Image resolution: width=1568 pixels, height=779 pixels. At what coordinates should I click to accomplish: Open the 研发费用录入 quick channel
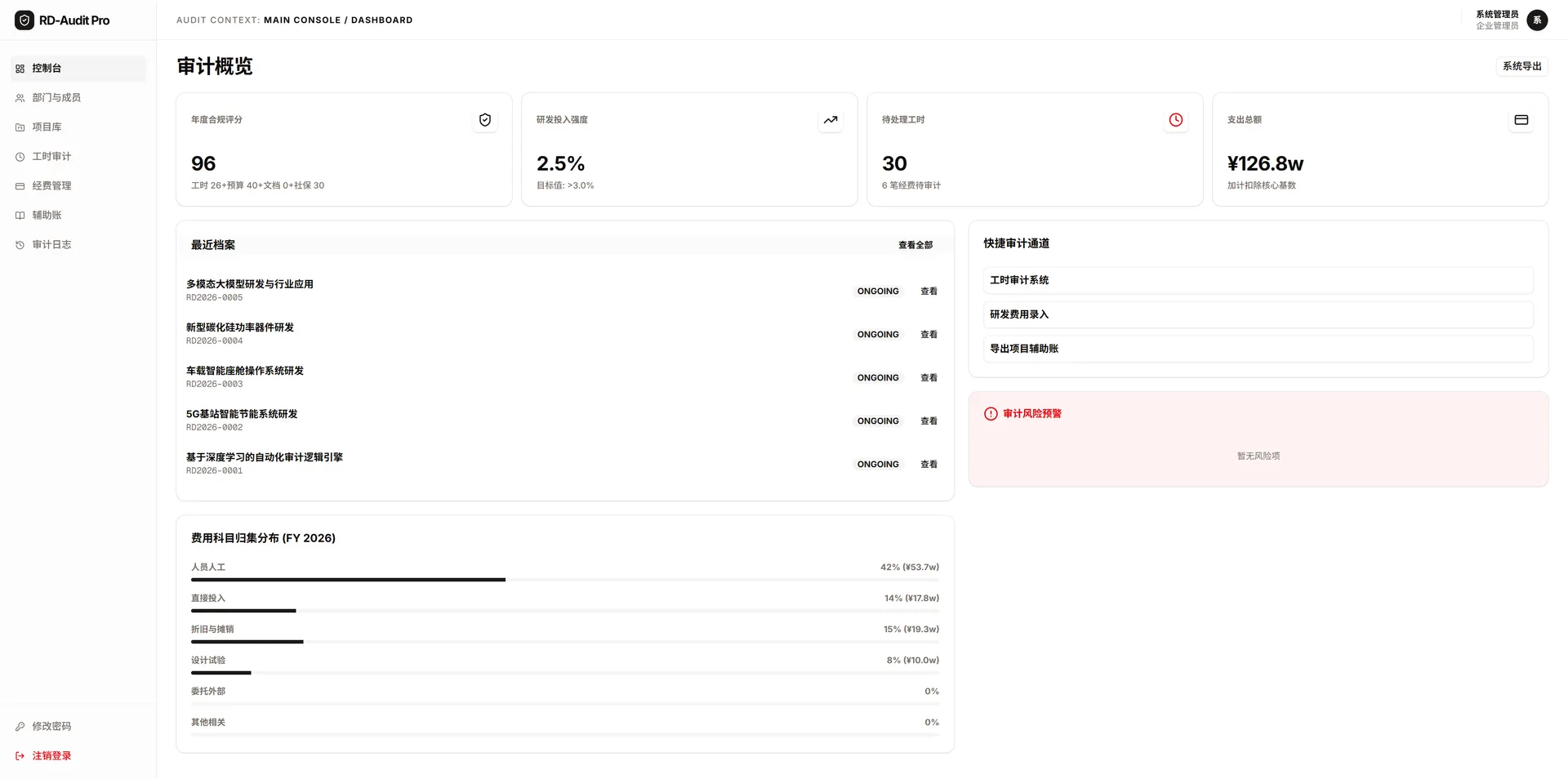[1258, 314]
